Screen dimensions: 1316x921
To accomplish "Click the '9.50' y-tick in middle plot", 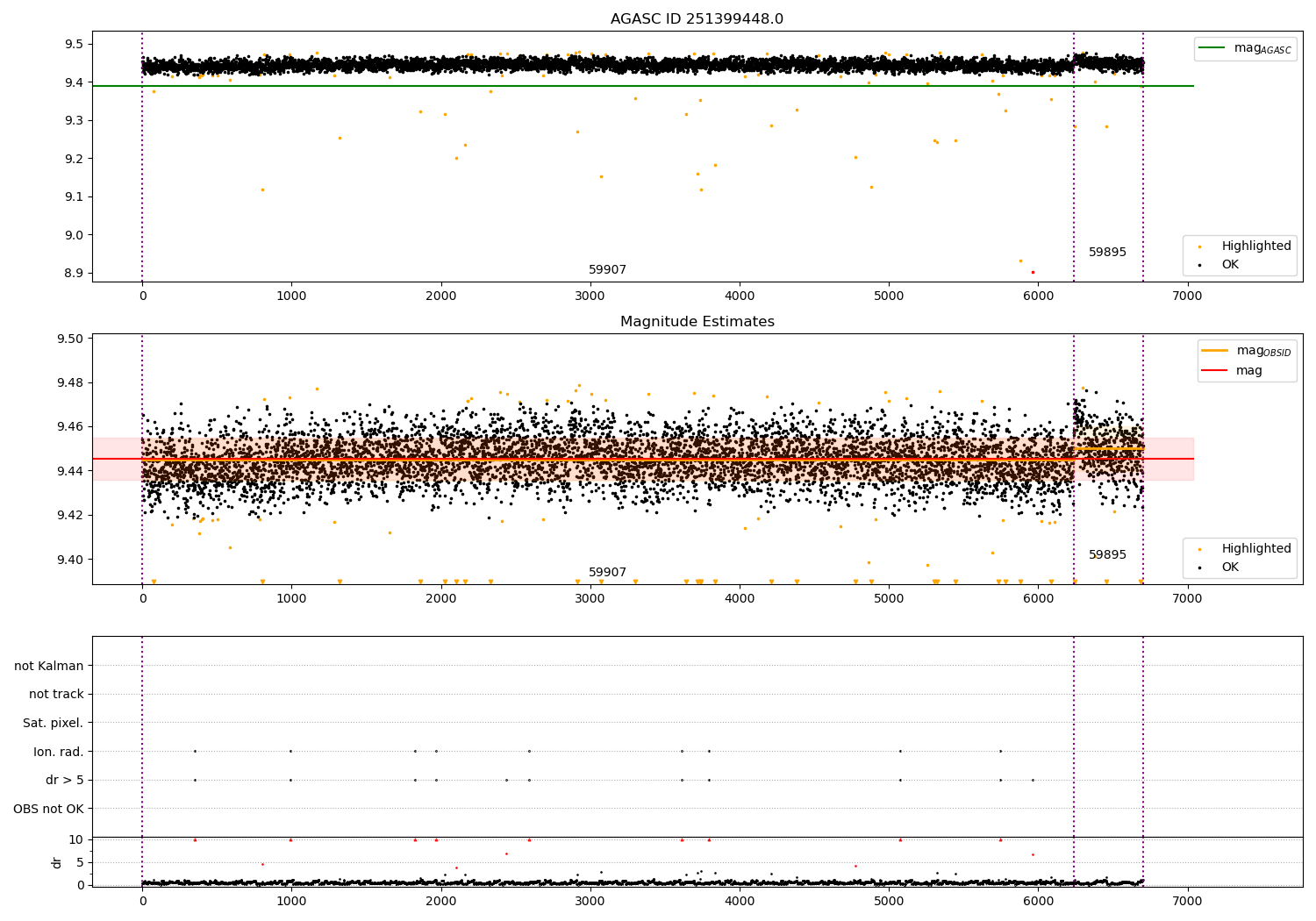I will tap(71, 339).
